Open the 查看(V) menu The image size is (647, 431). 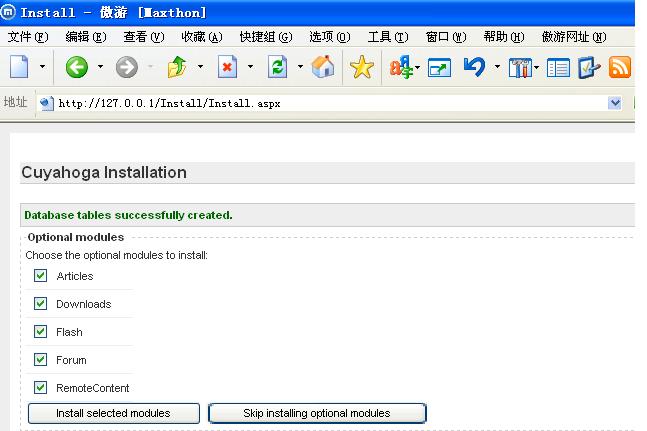[144, 37]
